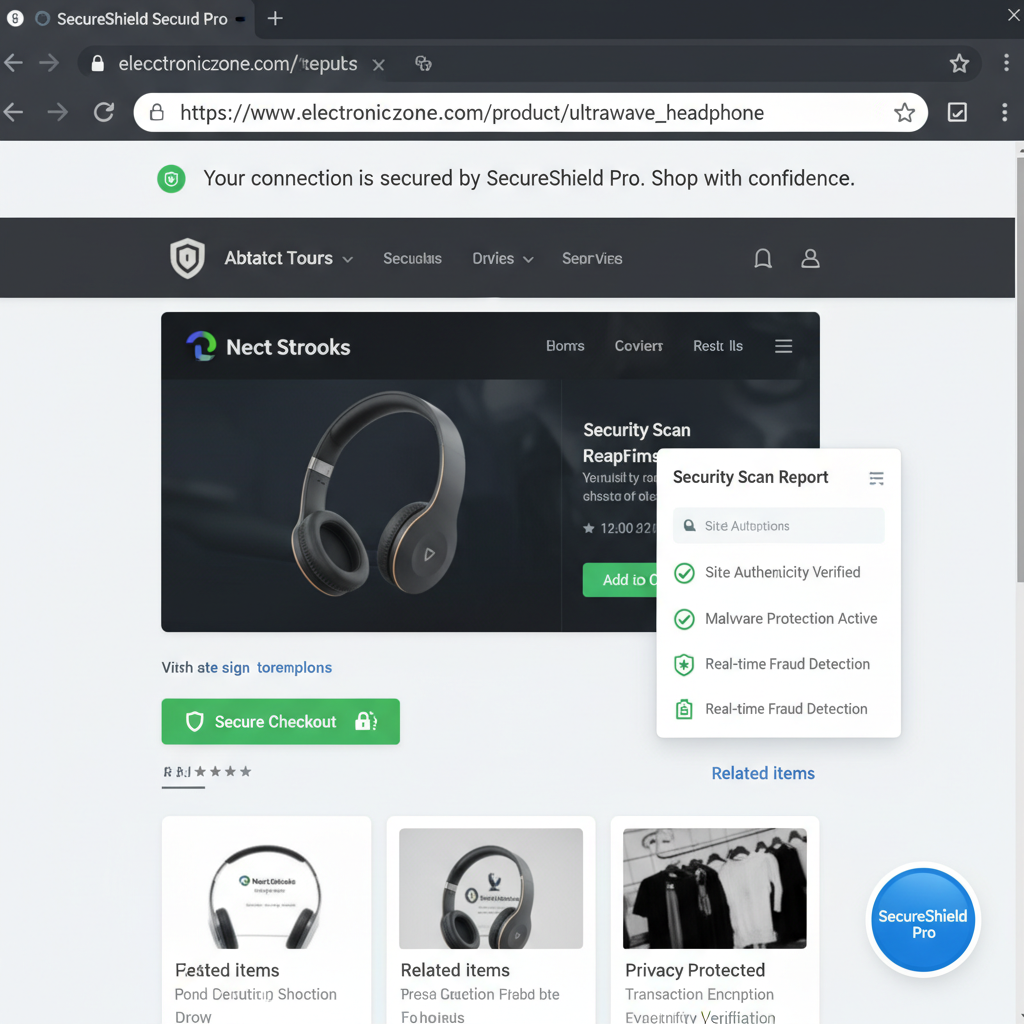Click the Secure Checkout button
This screenshot has height=1024, width=1024.
coord(281,722)
